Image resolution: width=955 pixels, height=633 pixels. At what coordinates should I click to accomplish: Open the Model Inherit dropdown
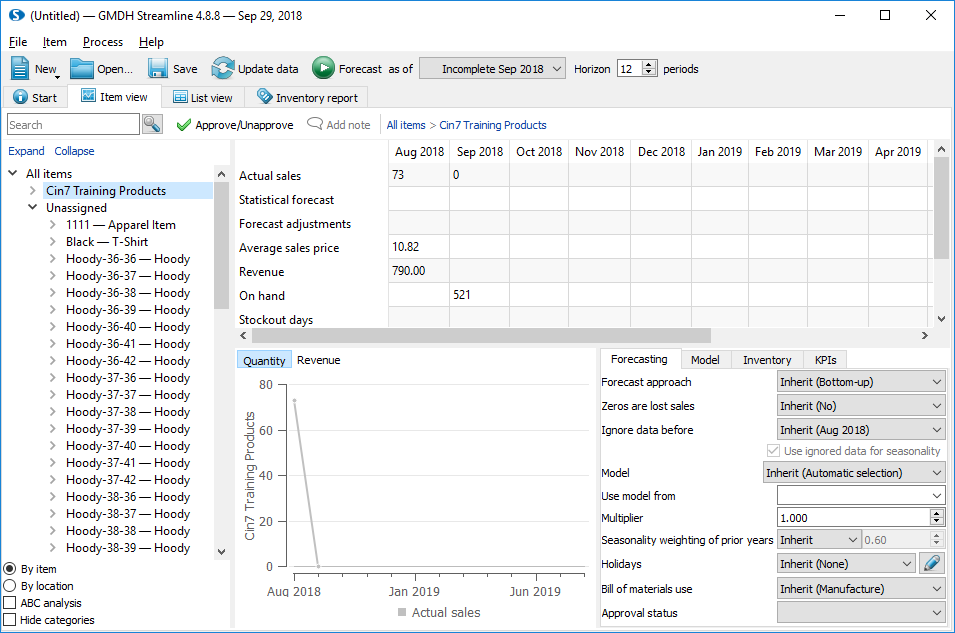[x=853, y=473]
